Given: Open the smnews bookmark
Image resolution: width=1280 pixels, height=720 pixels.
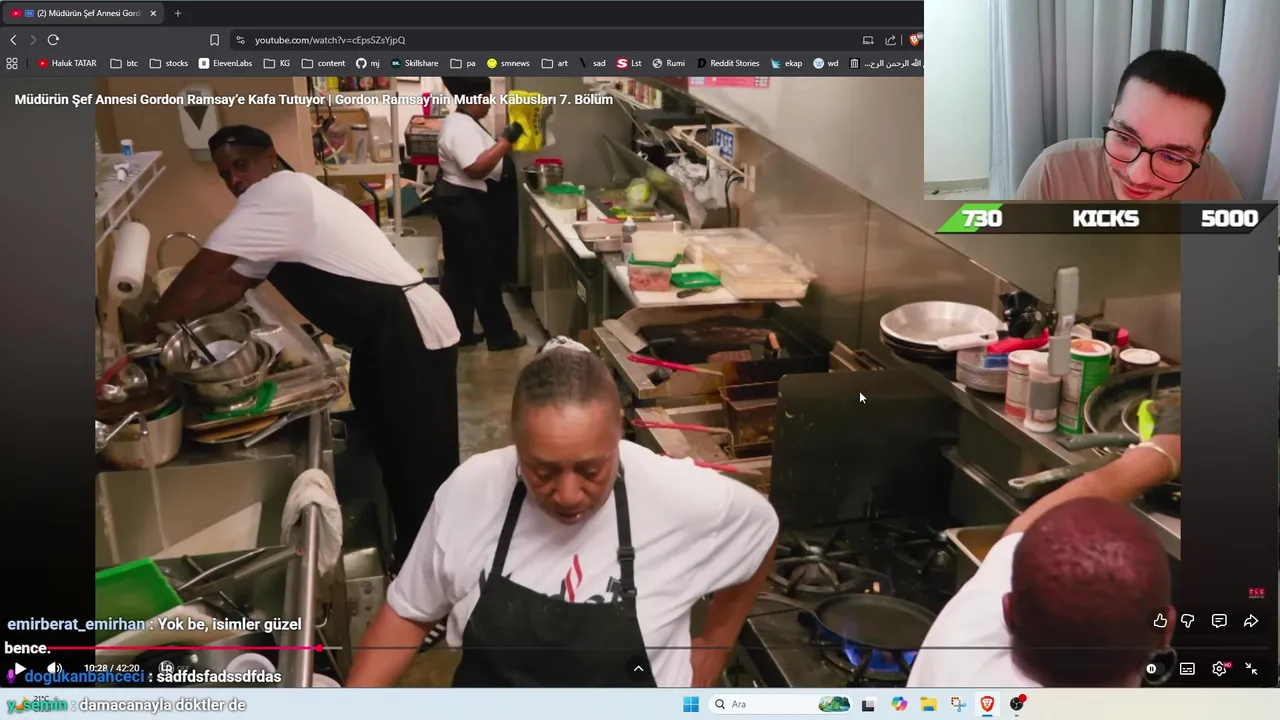Looking at the screenshot, I should 508,63.
